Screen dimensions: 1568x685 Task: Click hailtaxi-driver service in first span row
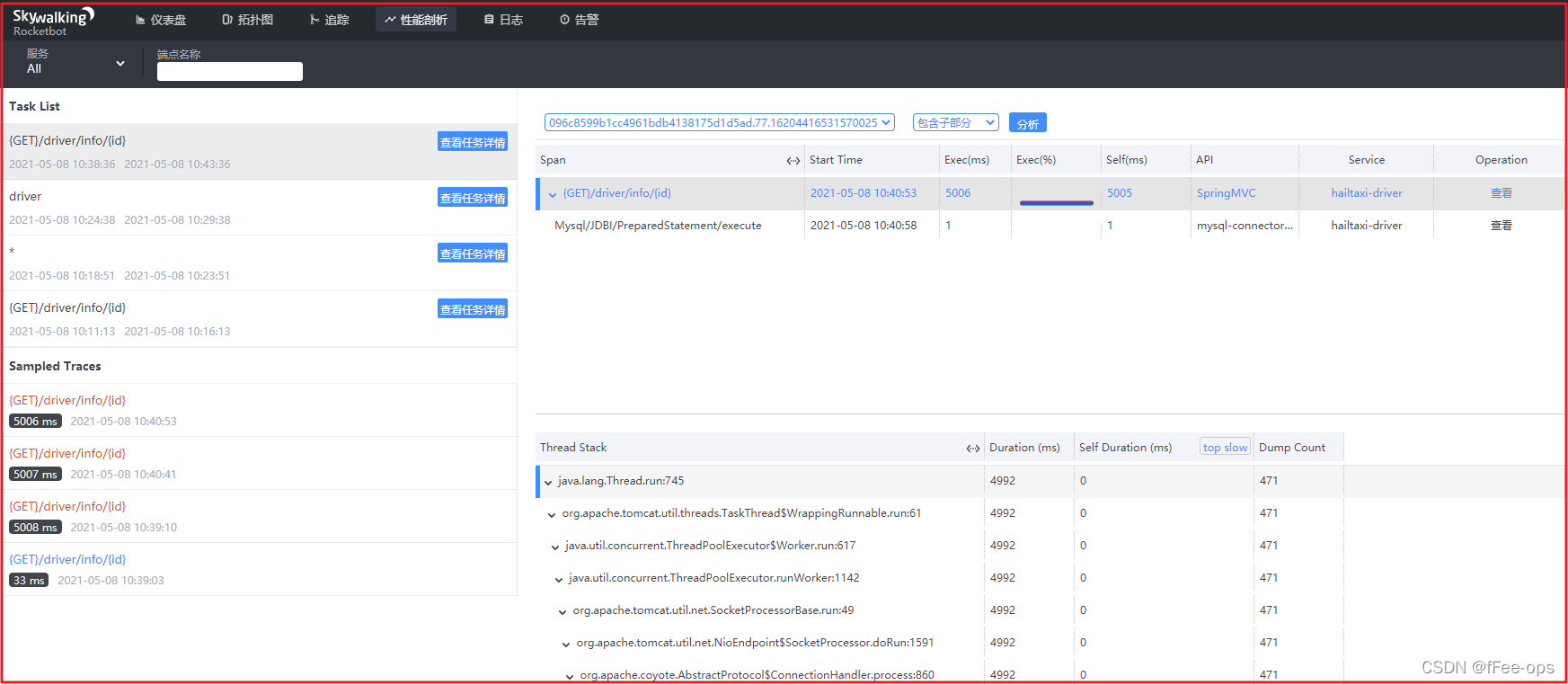point(1367,193)
